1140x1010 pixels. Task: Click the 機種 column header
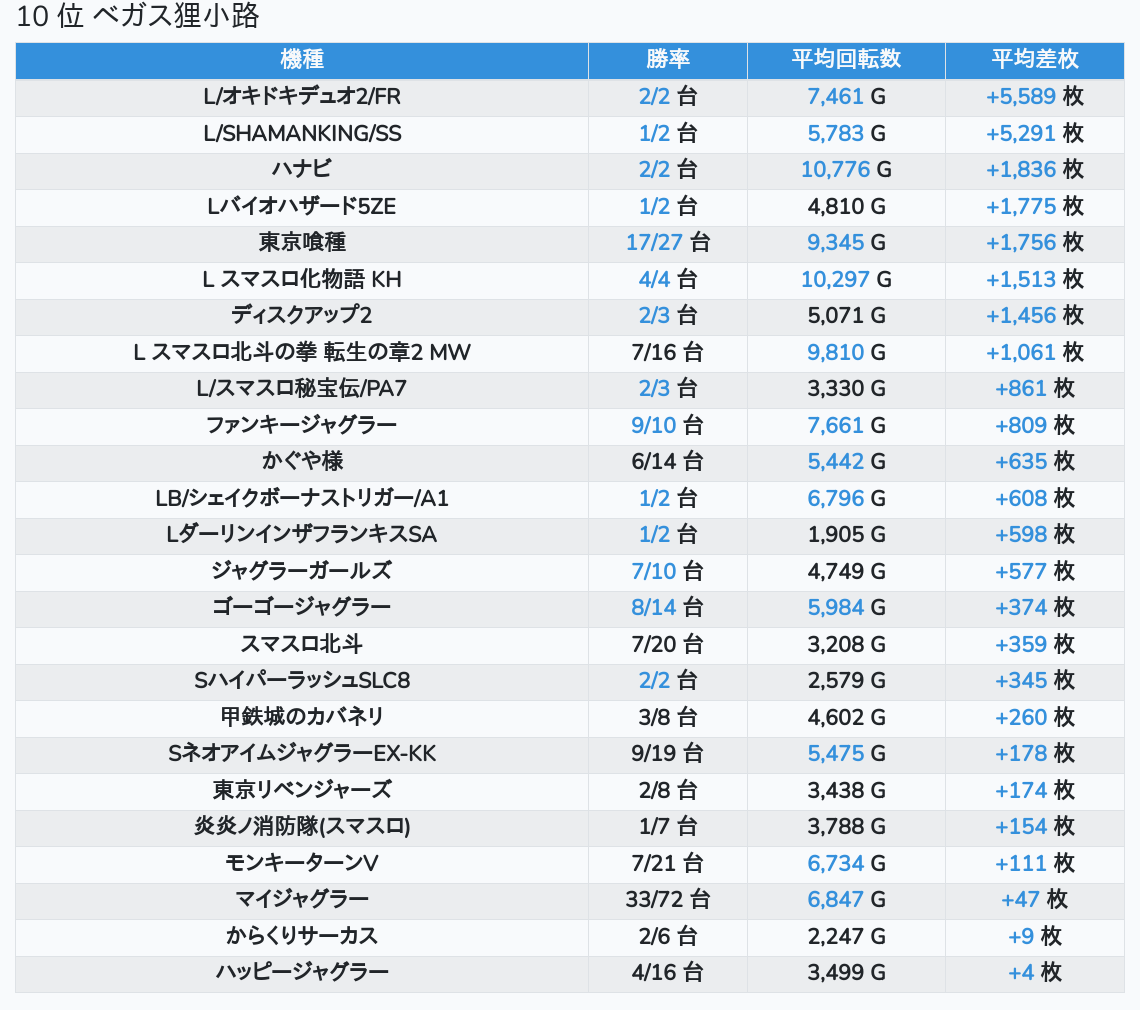click(x=302, y=60)
